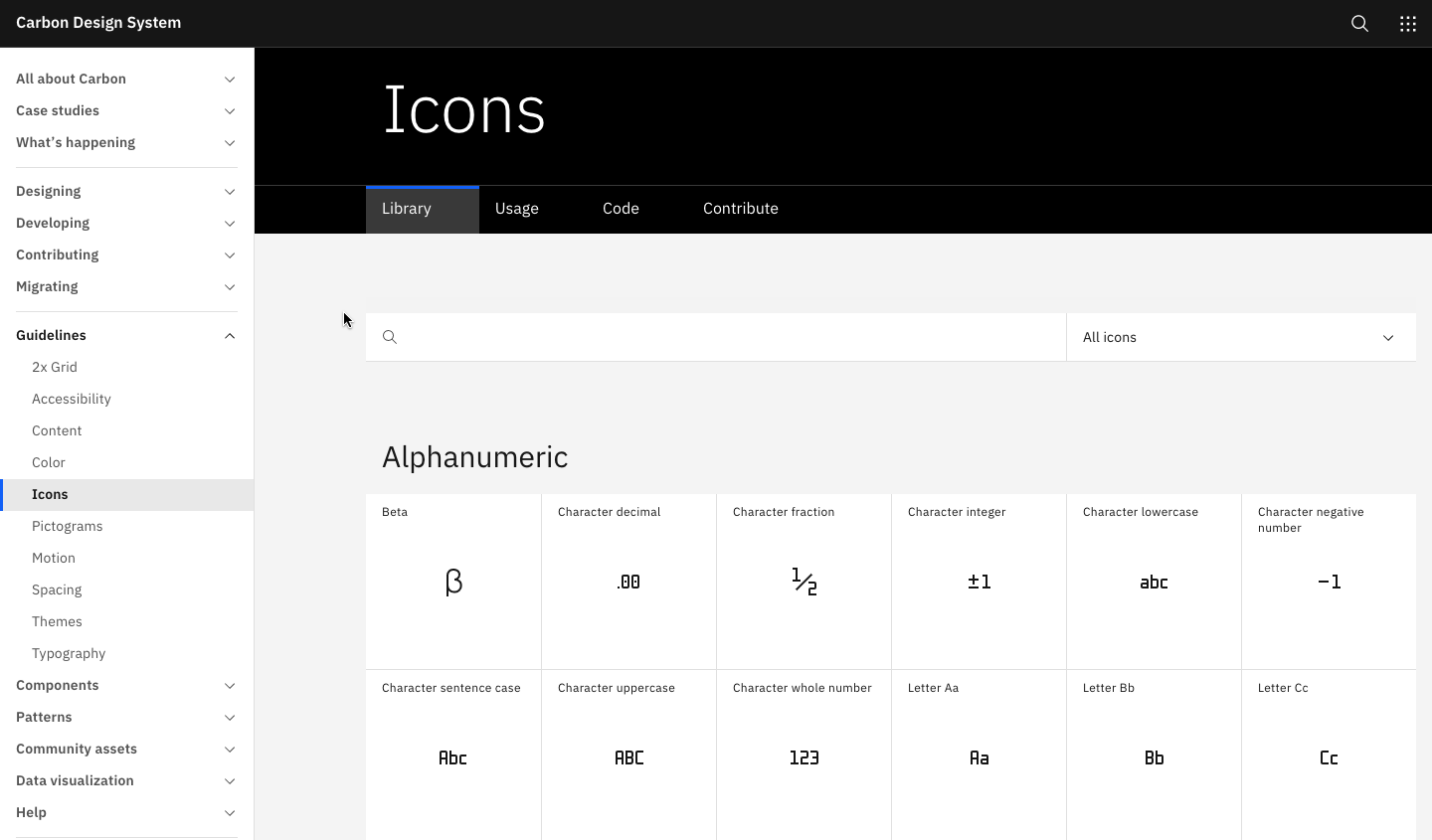The width and height of the screenshot is (1432, 840).
Task: Click the Letter Aa icon
Action: pyautogui.click(x=979, y=757)
